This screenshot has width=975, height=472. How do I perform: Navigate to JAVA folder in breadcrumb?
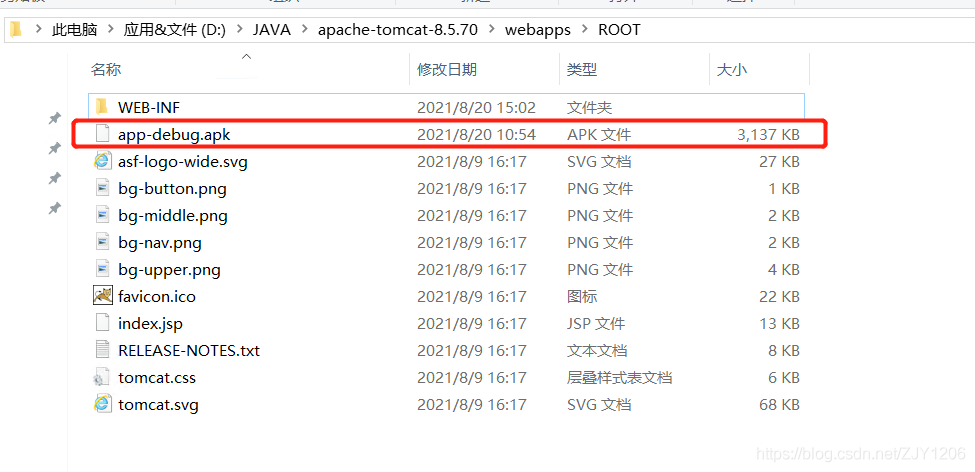point(272,30)
